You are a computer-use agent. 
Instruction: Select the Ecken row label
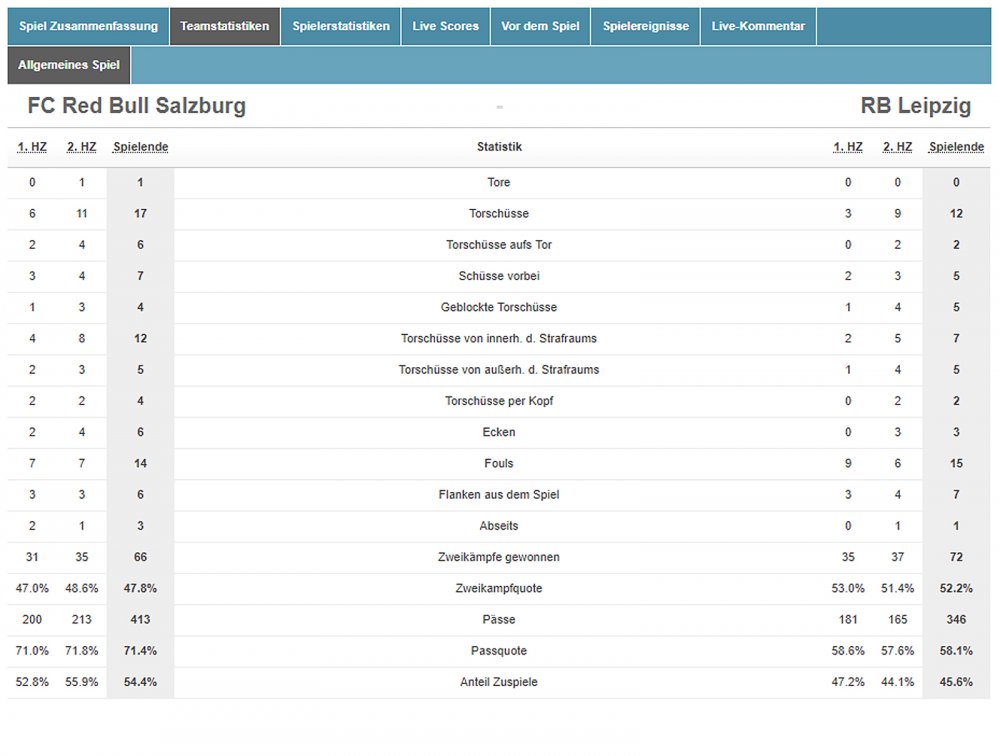tap(499, 433)
